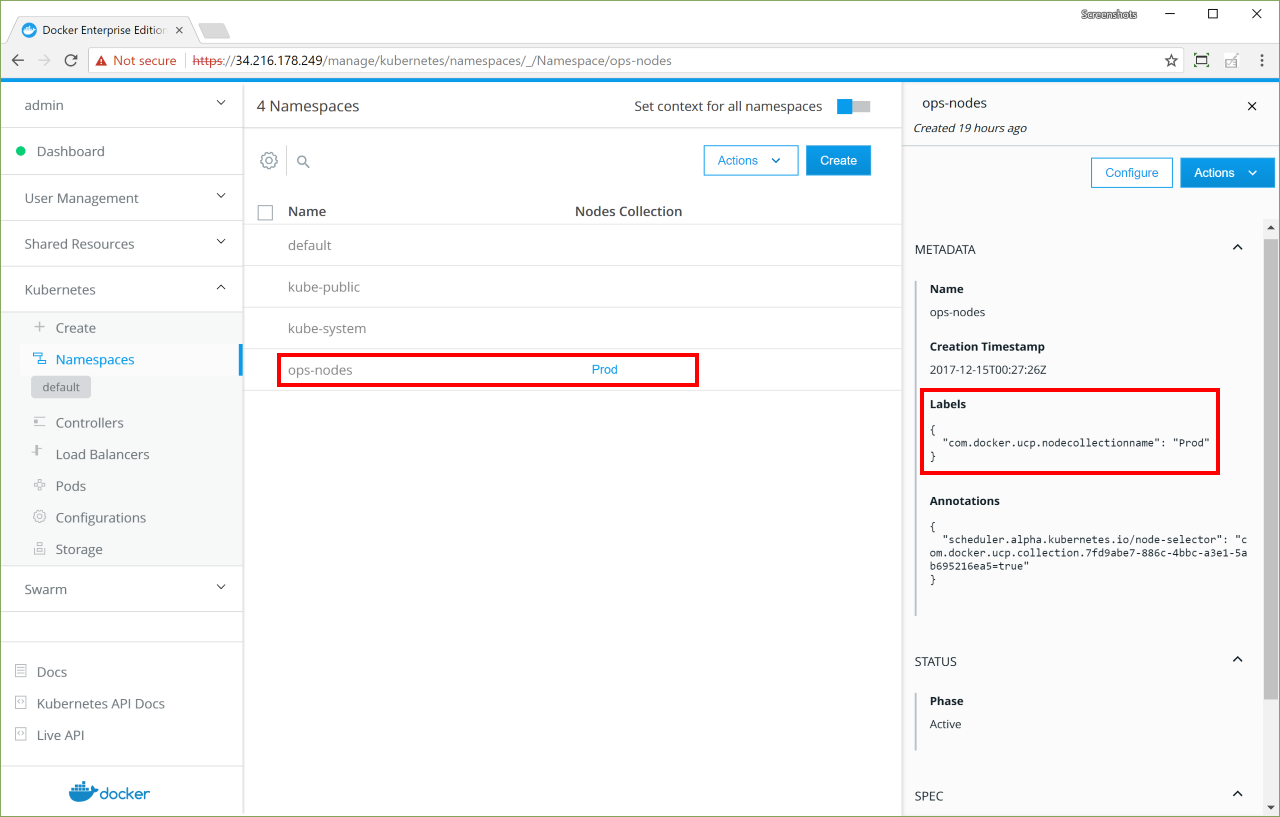Open Docs from the sidebar footer
The width and height of the screenshot is (1280, 817).
click(x=52, y=672)
